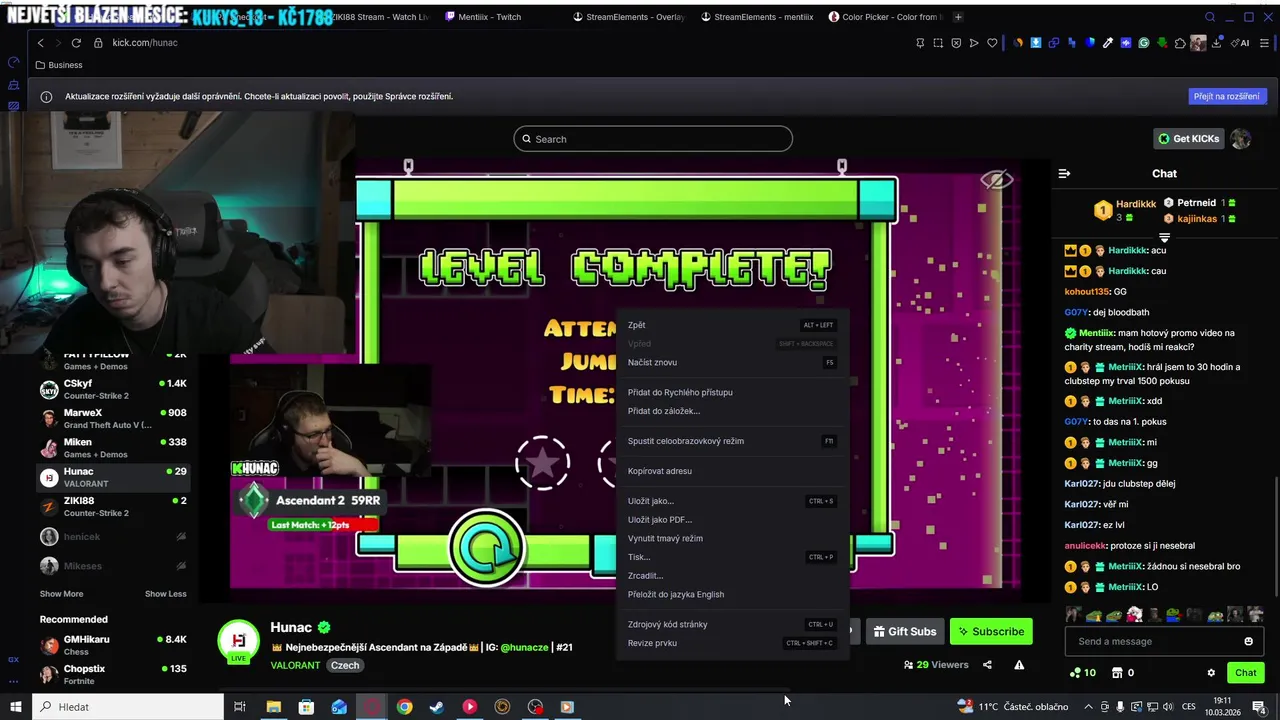
Task: Open File Explorer from the taskbar
Action: [273, 707]
